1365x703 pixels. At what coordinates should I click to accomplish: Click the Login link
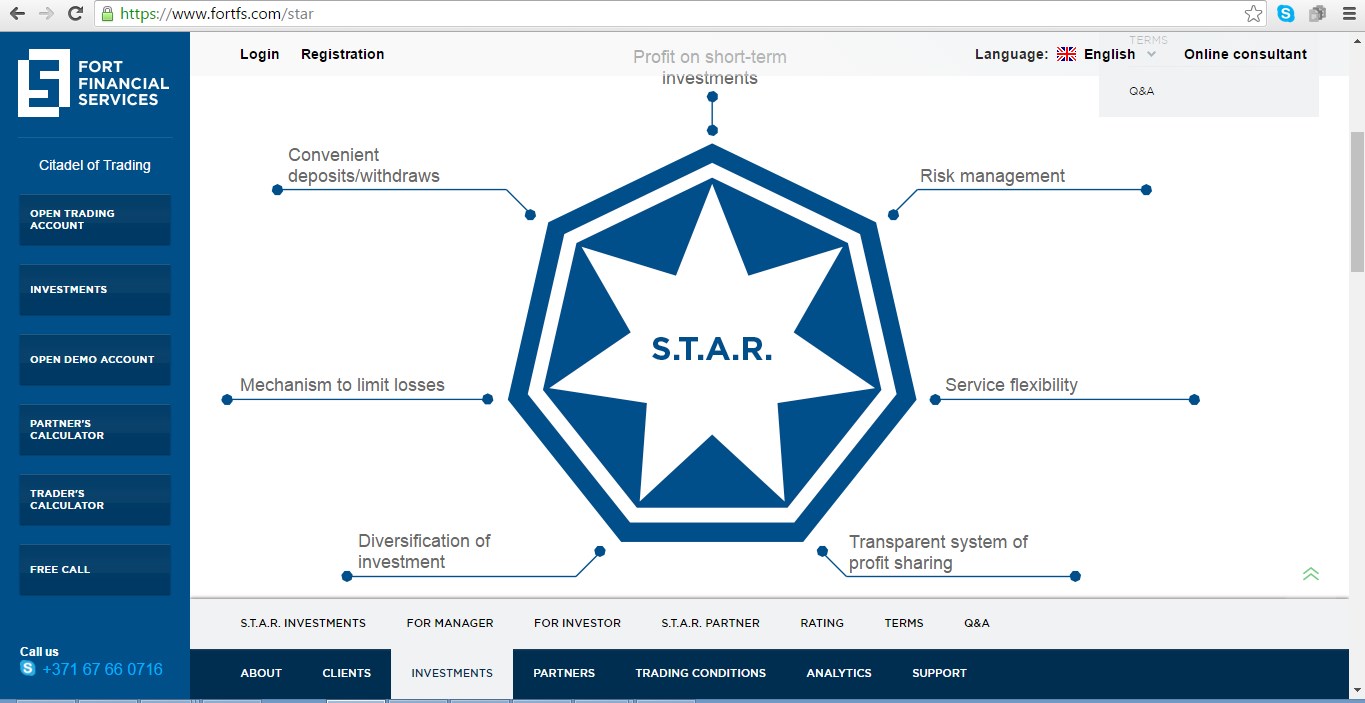pyautogui.click(x=259, y=55)
